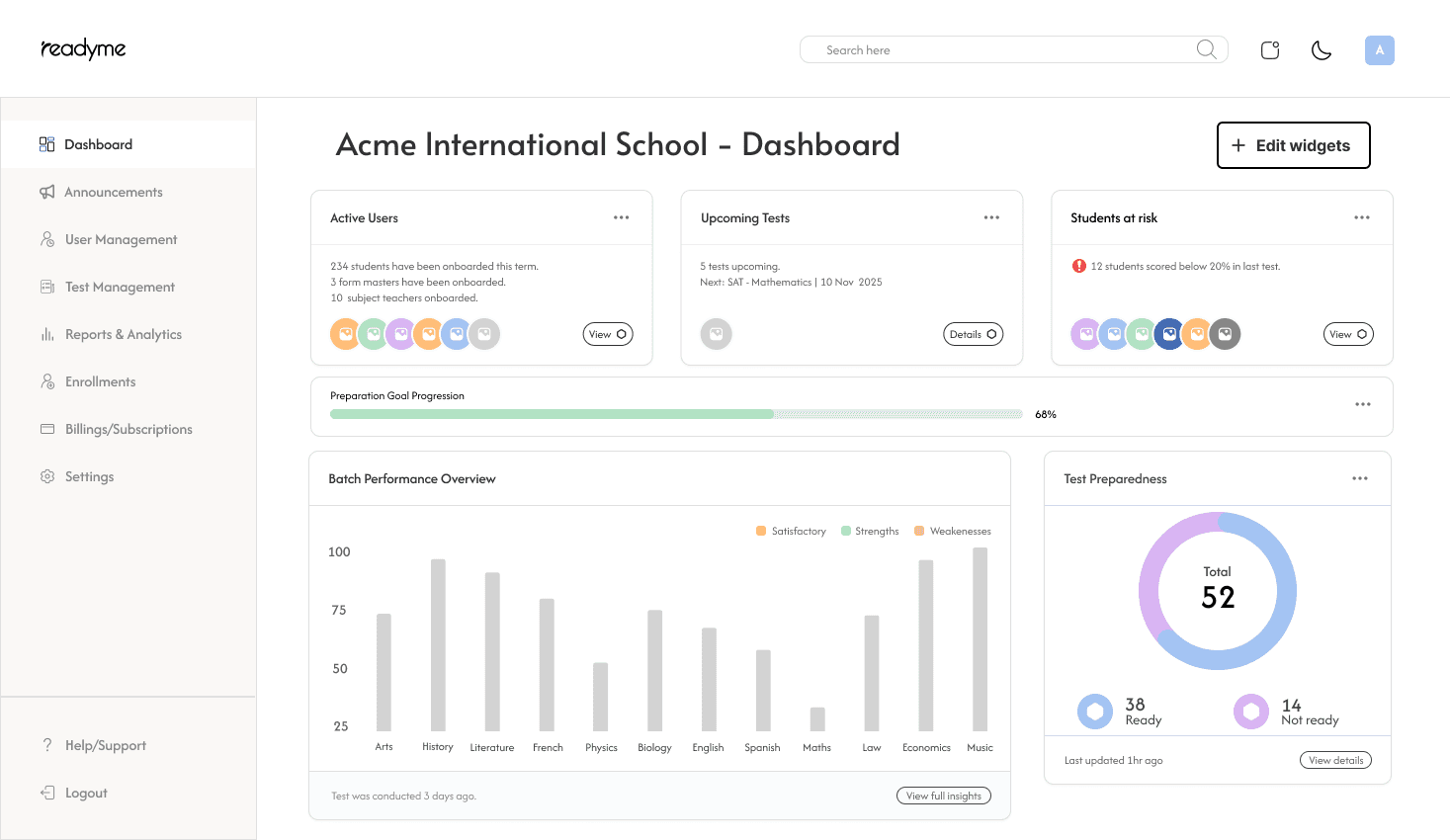
Task: Open Billings/Subscriptions from sidebar
Action: 128,429
